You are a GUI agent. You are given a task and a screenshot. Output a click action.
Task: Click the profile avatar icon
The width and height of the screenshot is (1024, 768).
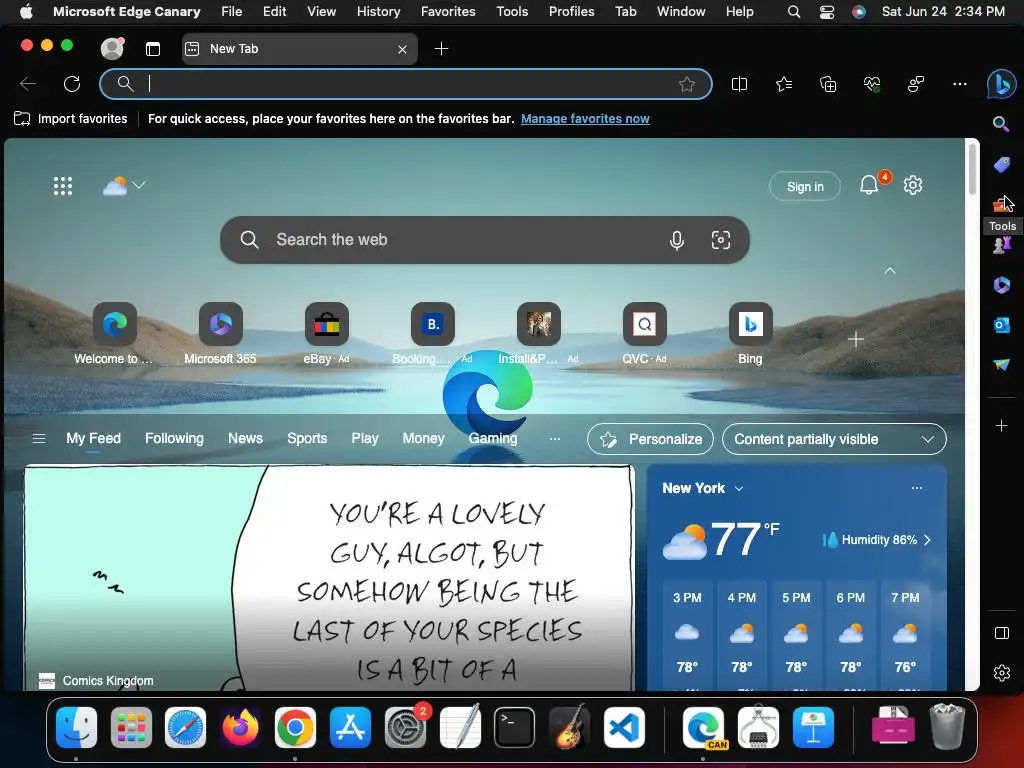(112, 48)
